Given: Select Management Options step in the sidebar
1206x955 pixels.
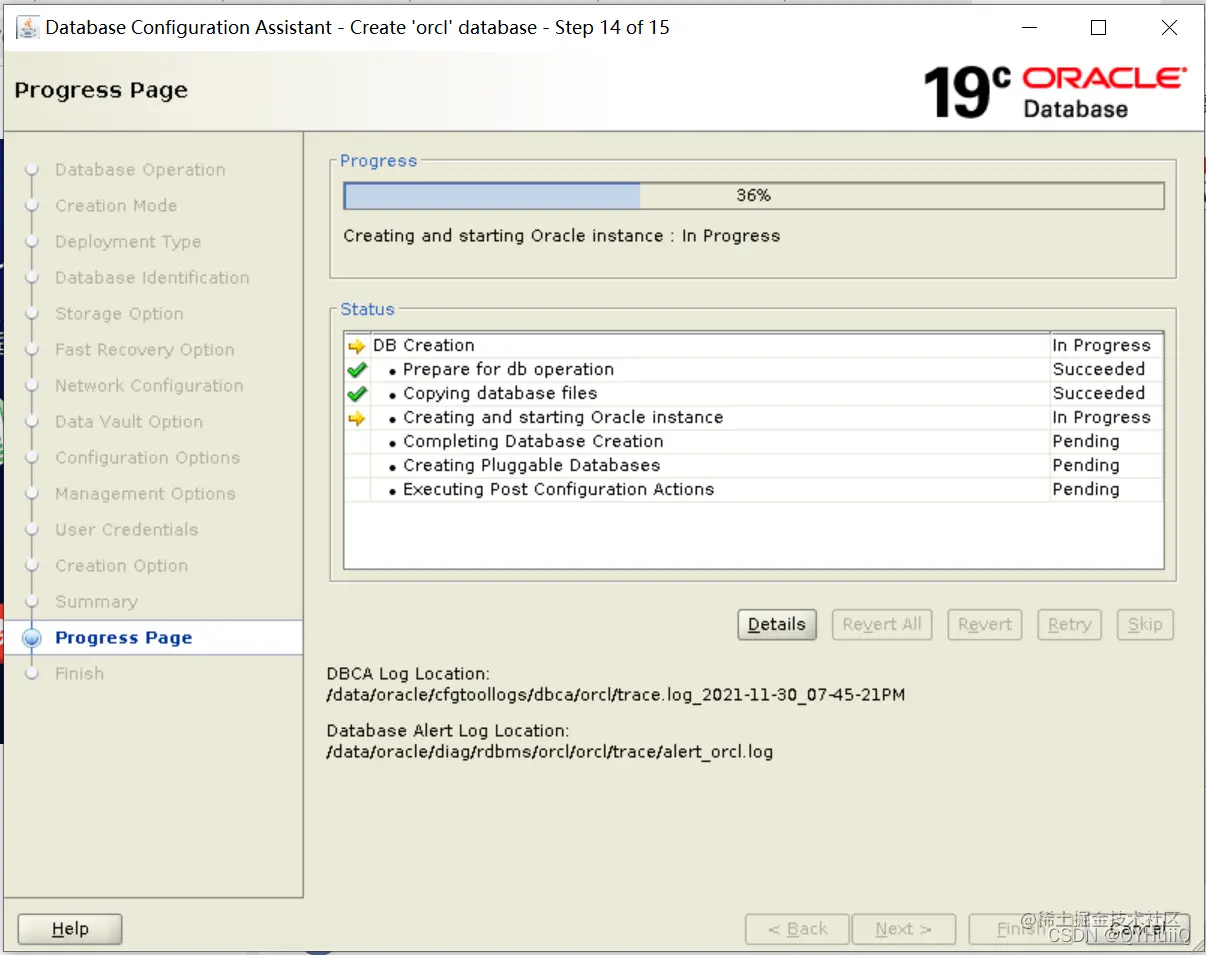Looking at the screenshot, I should pyautogui.click(x=145, y=494).
